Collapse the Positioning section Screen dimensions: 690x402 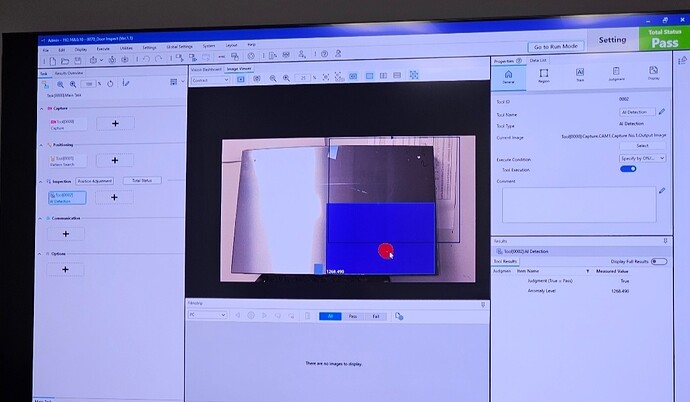[x=41, y=145]
